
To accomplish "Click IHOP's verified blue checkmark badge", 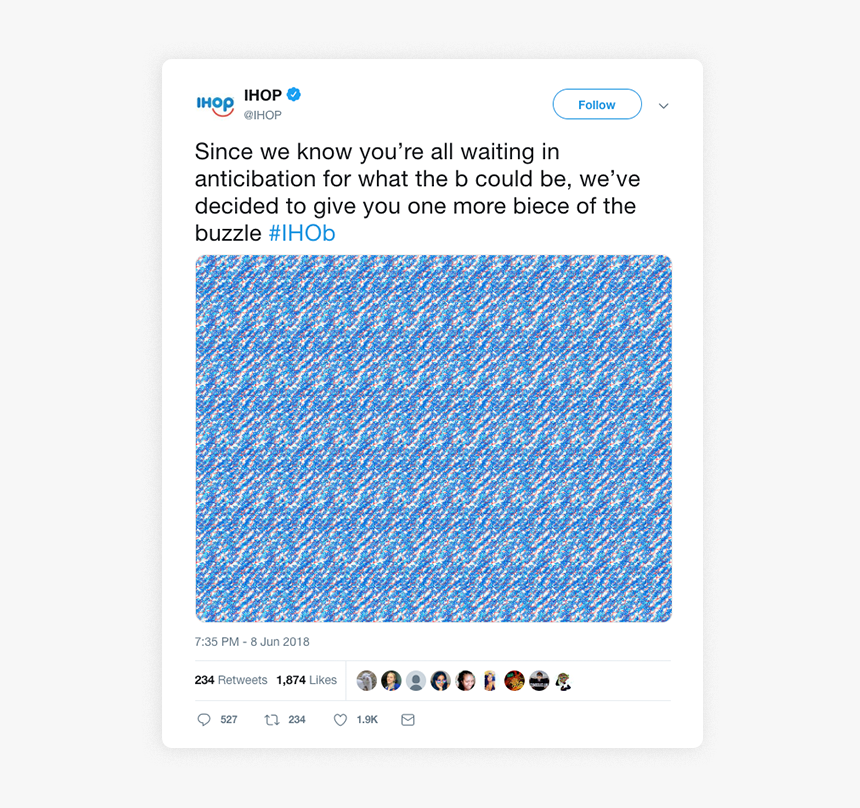I will [x=293, y=93].
